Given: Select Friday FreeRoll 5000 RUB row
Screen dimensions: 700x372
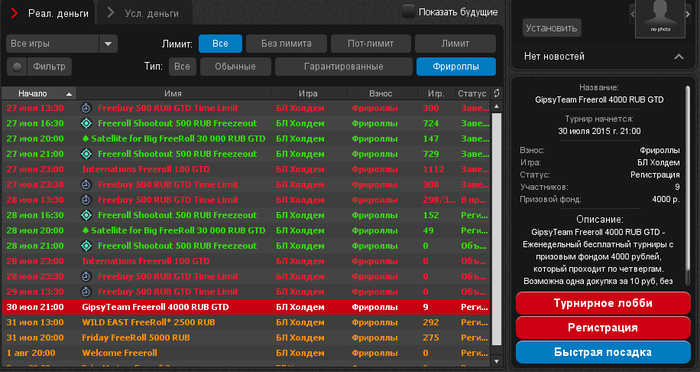Looking at the screenshot, I should (246, 338).
